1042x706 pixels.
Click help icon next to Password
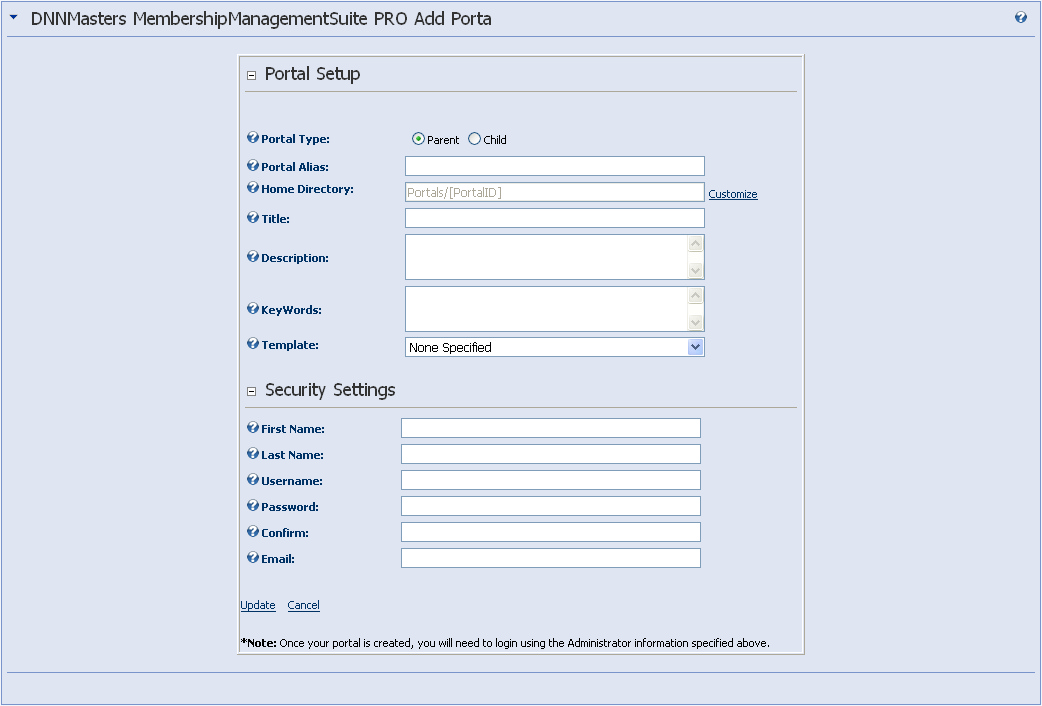coord(252,506)
